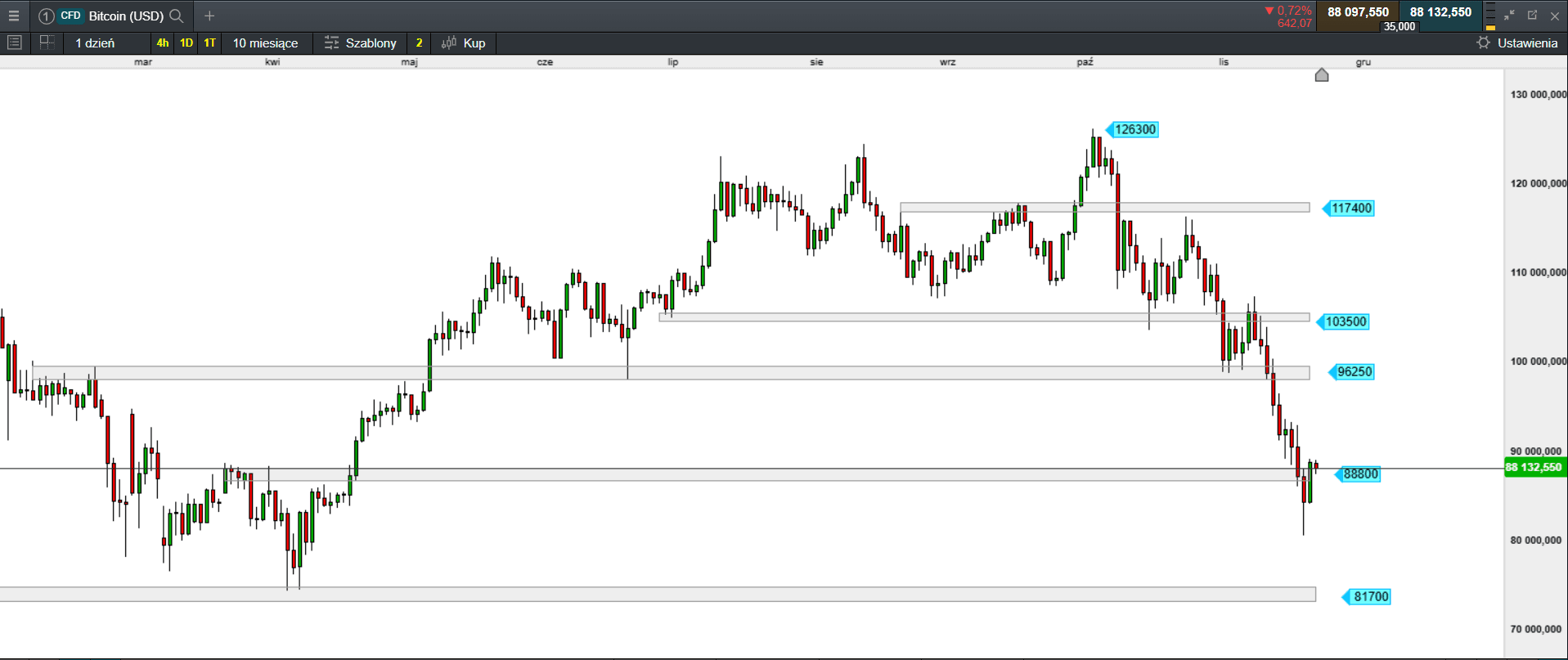Open the chart layout grid icon
1568x660 pixels.
[x=47, y=43]
